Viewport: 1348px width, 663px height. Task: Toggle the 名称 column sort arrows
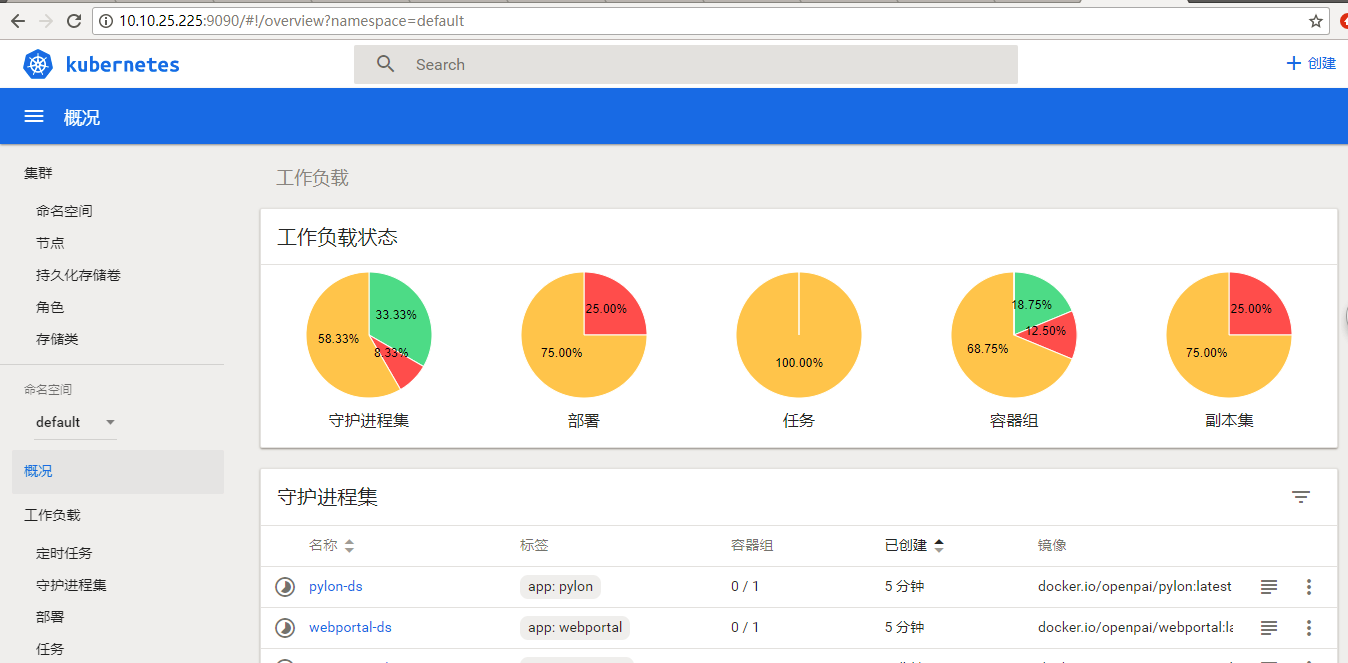pos(349,545)
